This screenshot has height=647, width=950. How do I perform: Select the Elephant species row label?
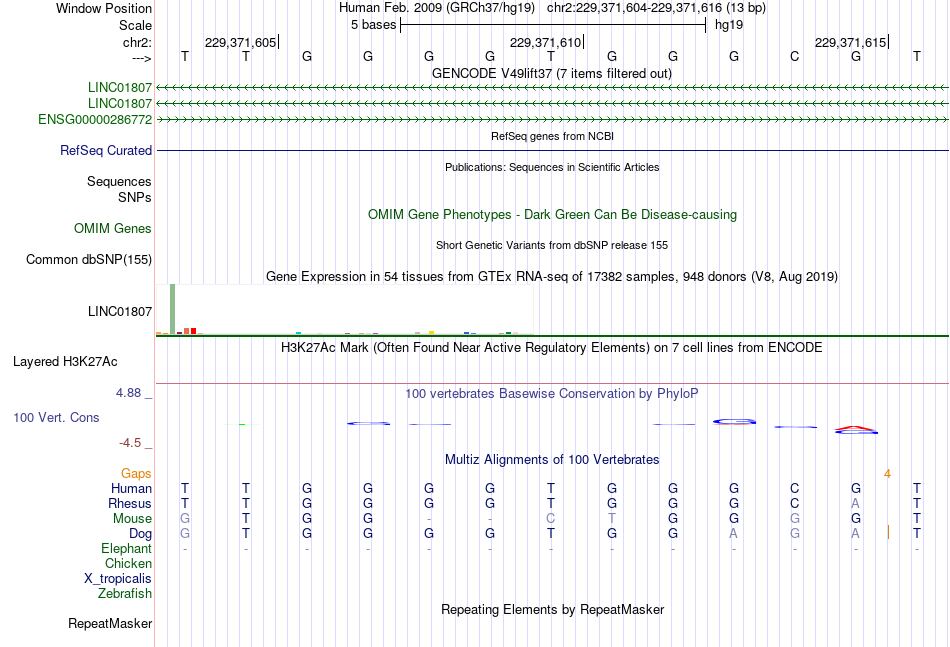[x=127, y=548]
